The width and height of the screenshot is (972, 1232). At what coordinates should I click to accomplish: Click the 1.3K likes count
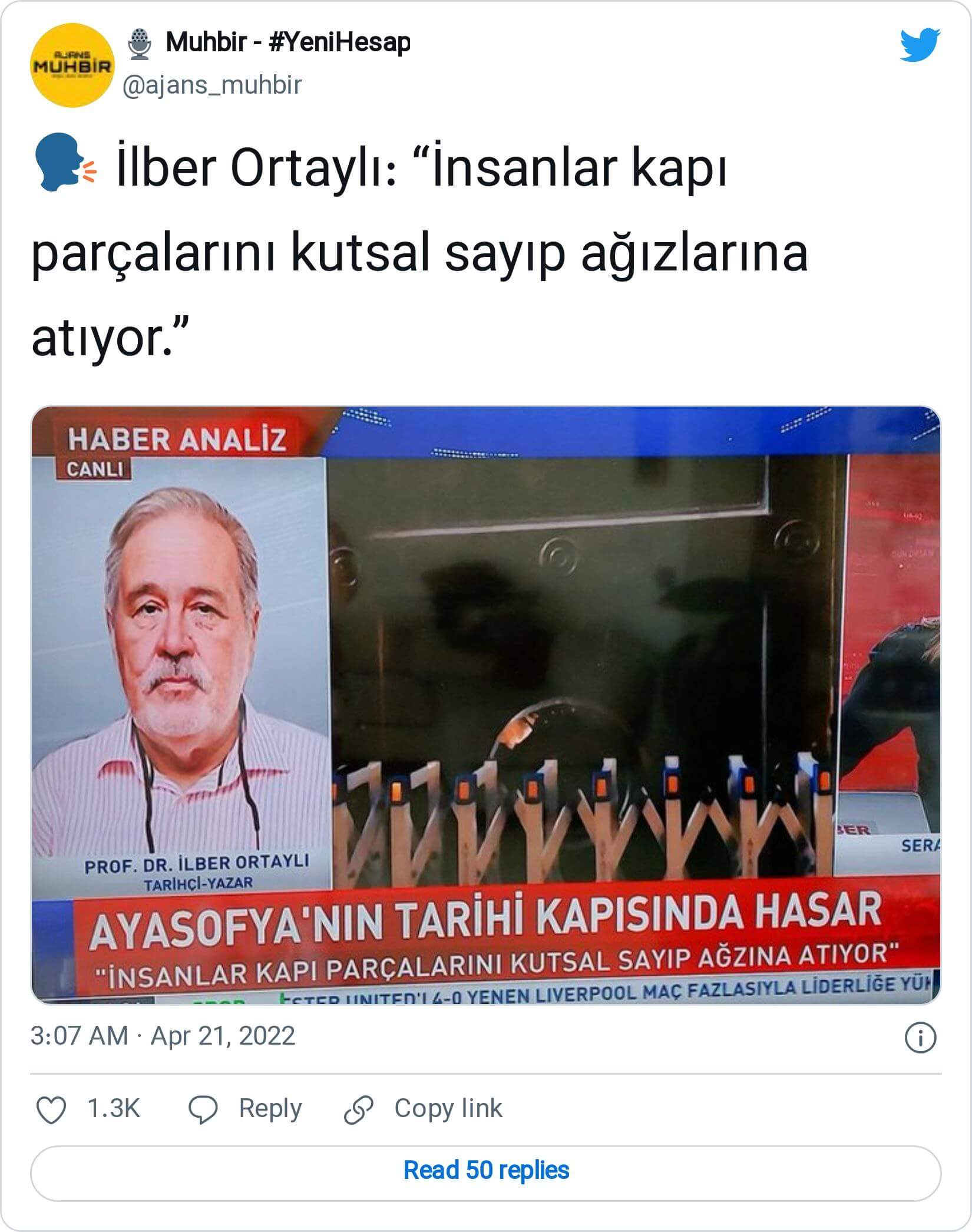click(x=114, y=1108)
